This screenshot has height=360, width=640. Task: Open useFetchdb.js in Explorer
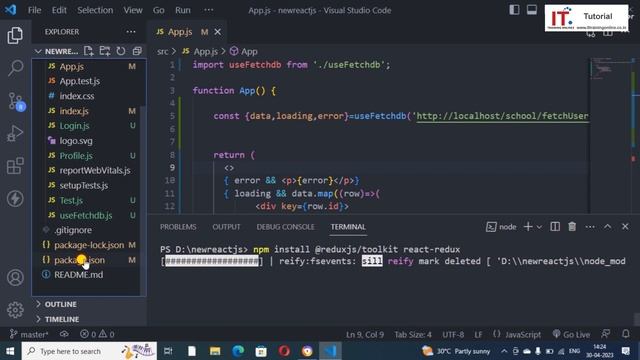pyautogui.click(x=86, y=215)
